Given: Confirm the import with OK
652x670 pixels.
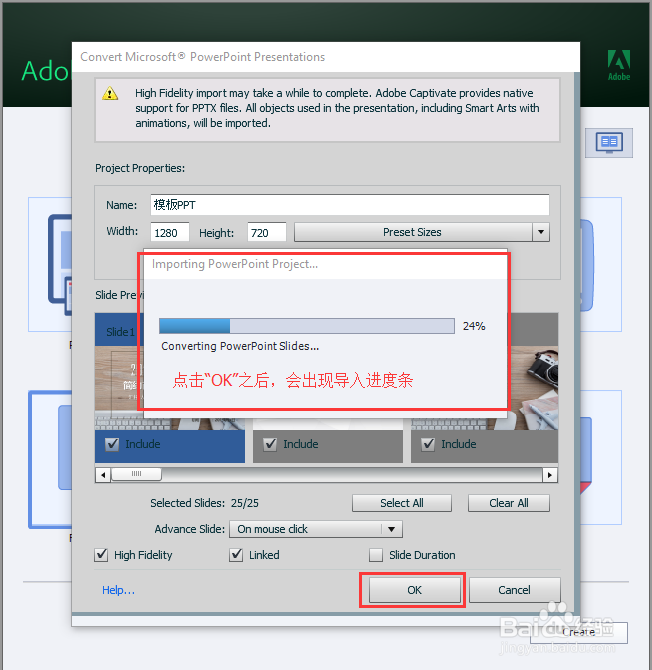Looking at the screenshot, I should [414, 590].
